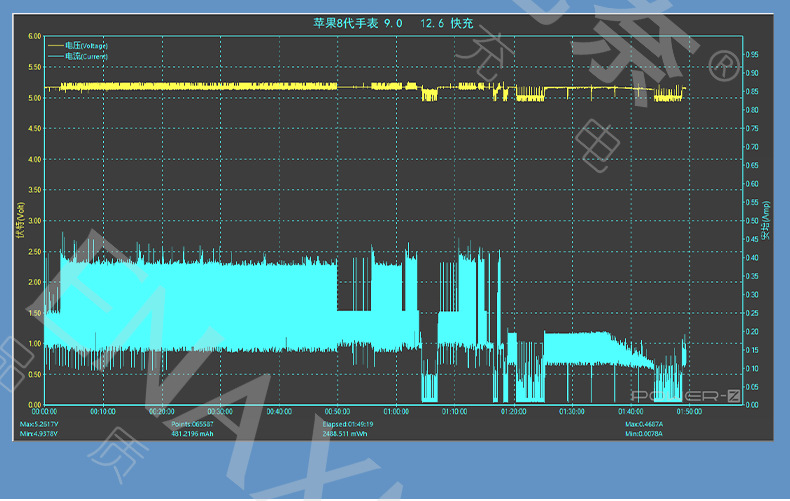Click the 481.2196 mAh capacity value
Image resolution: width=790 pixels, height=501 pixels.
192,433
